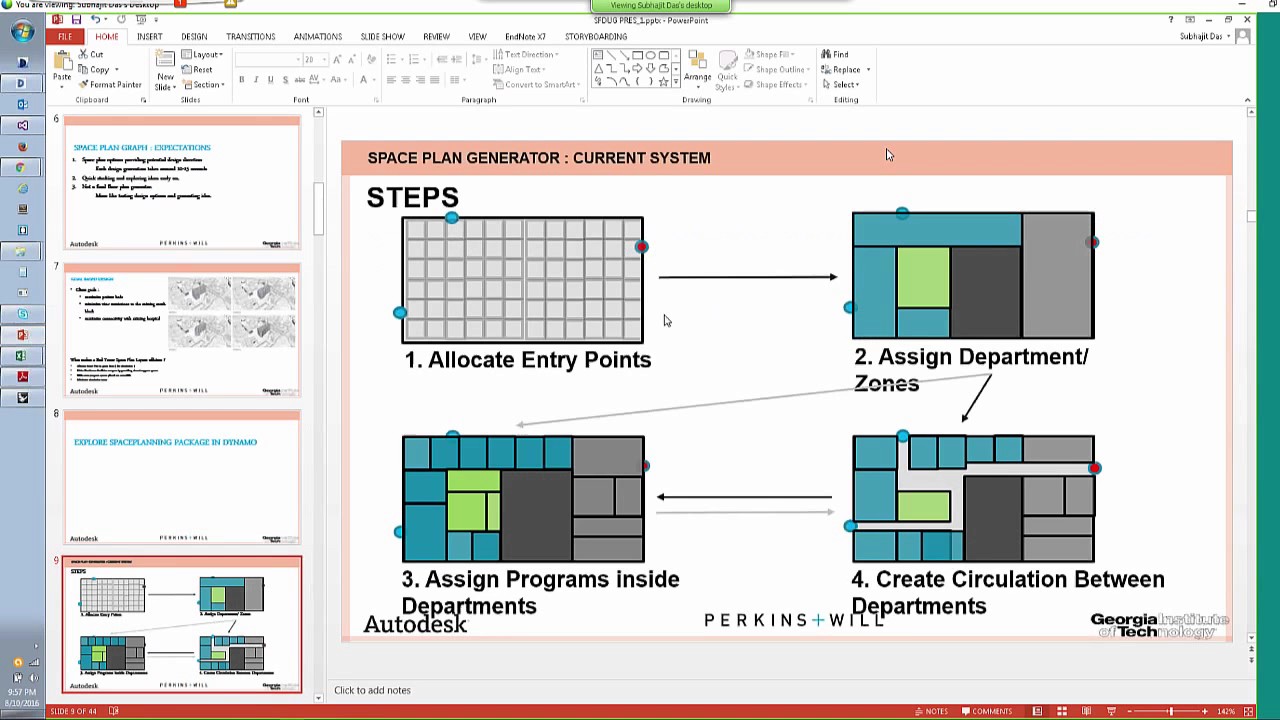Open the Copy dropdown arrow
Screen dimensions: 1280x720
(x=116, y=70)
